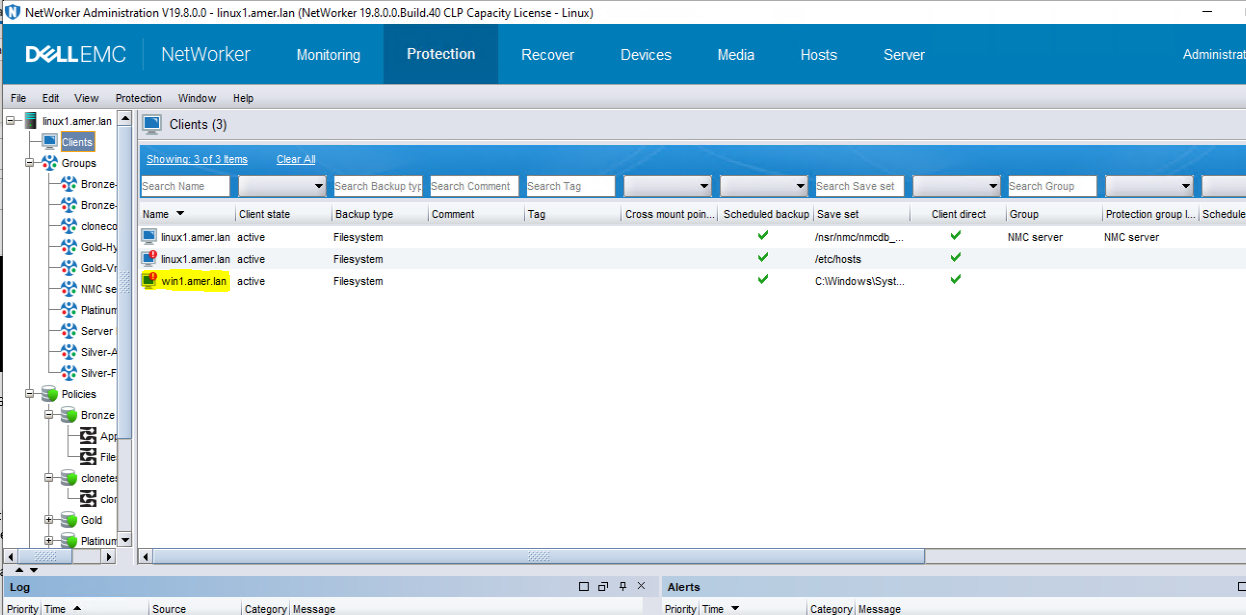Click the Client direct checkmark for /etc/hosts row
Image resolution: width=1246 pixels, height=615 pixels.
[x=955, y=259]
